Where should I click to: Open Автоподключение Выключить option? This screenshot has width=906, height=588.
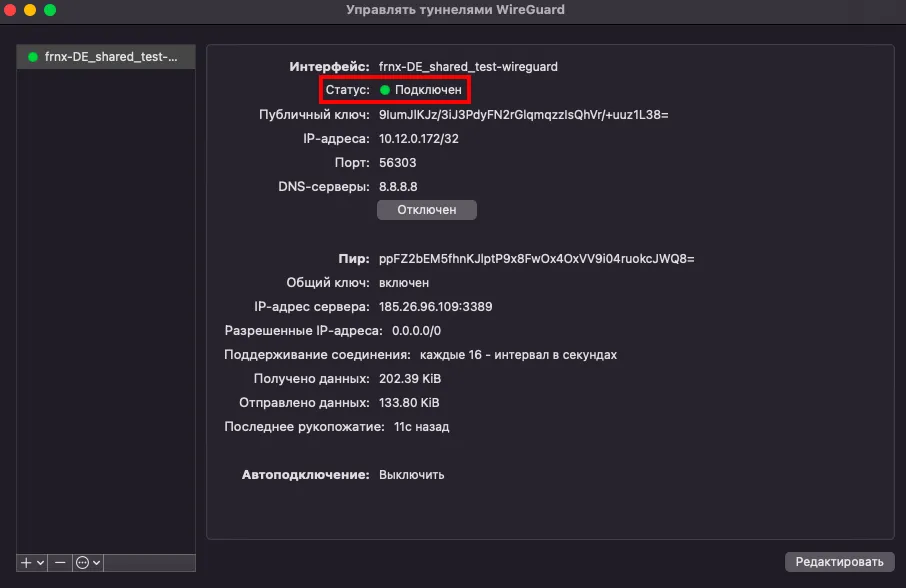411,475
